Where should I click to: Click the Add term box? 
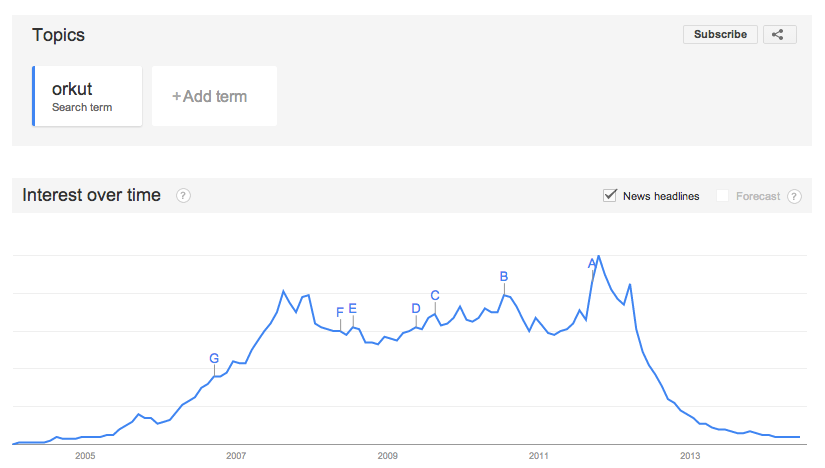tap(214, 96)
